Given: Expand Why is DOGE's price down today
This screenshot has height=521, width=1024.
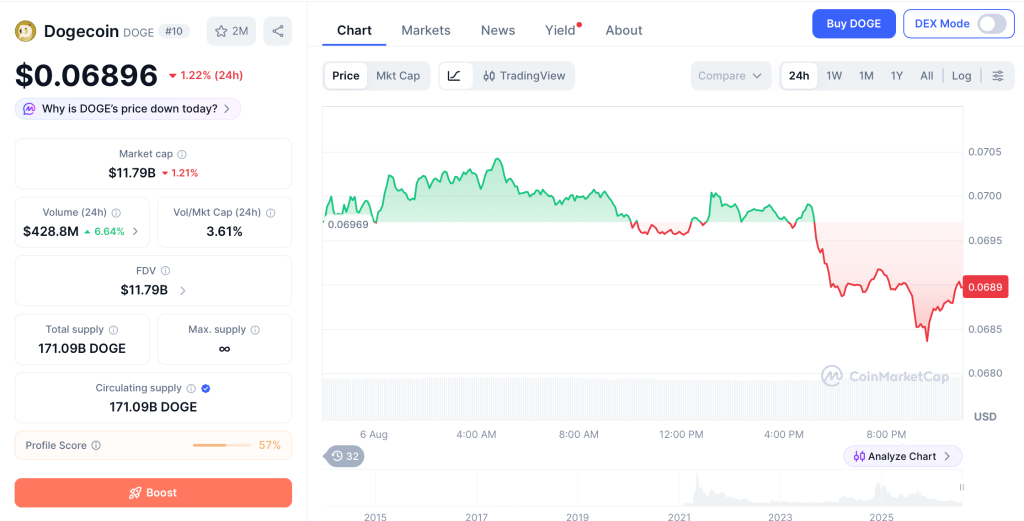Looking at the screenshot, I should tap(128, 109).
